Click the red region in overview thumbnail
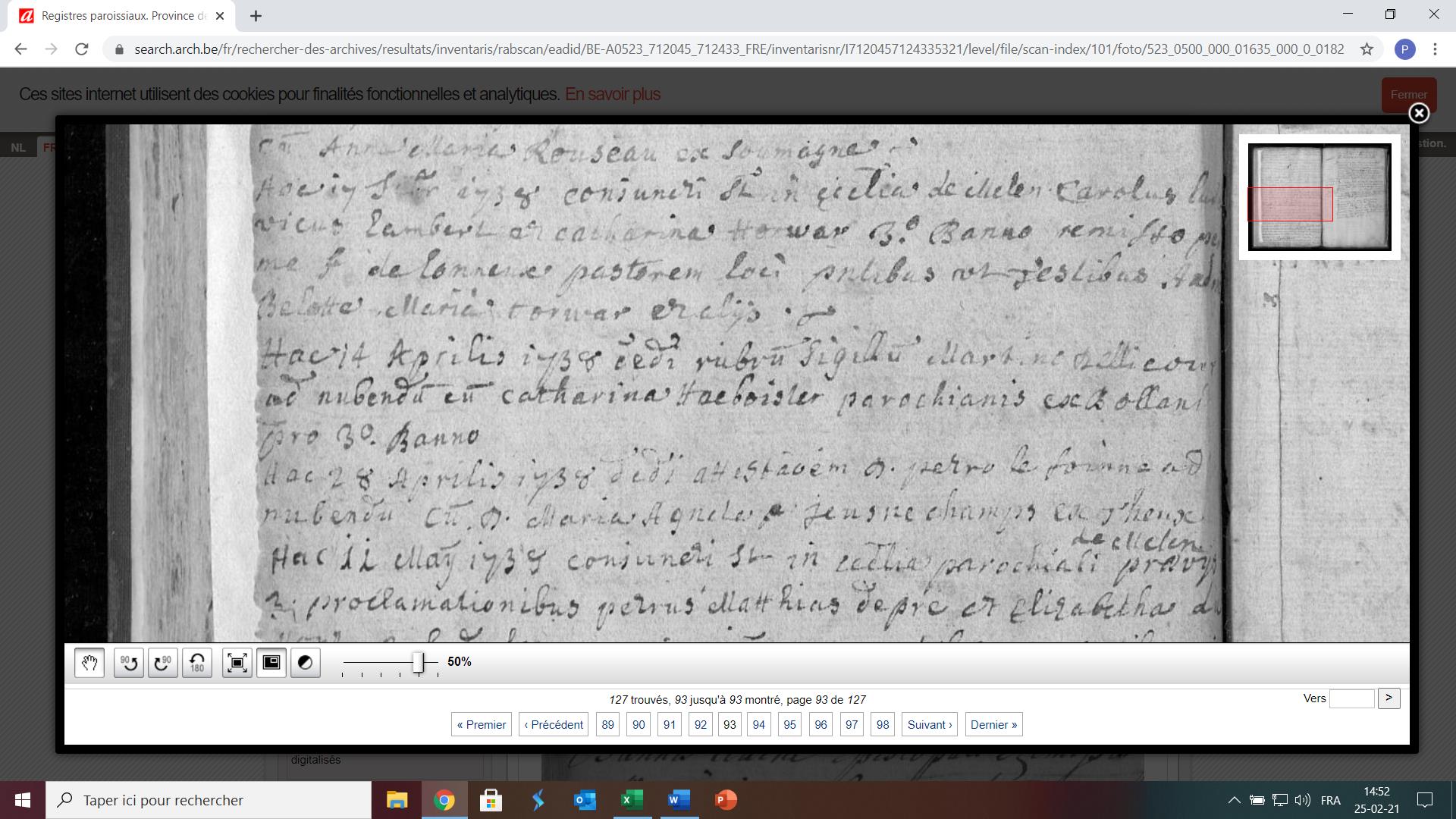This screenshot has height=819, width=1456. [x=1290, y=205]
